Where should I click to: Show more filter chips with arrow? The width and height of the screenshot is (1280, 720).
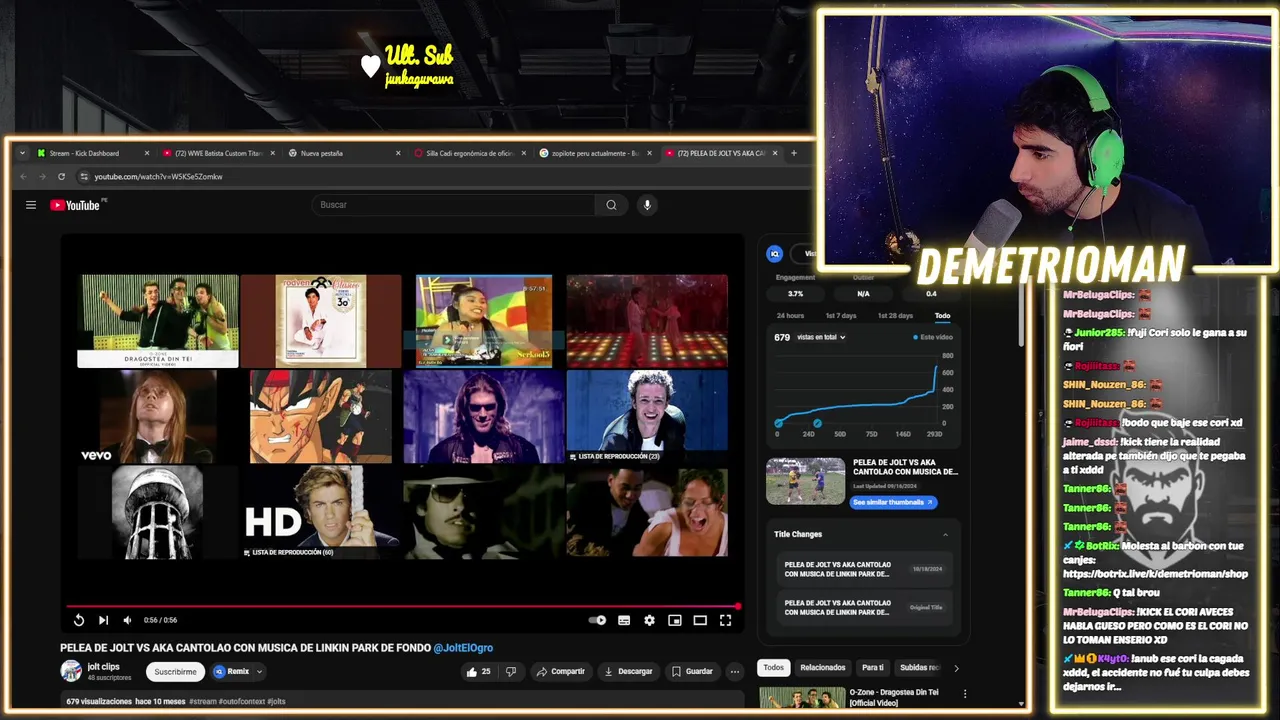(956, 668)
